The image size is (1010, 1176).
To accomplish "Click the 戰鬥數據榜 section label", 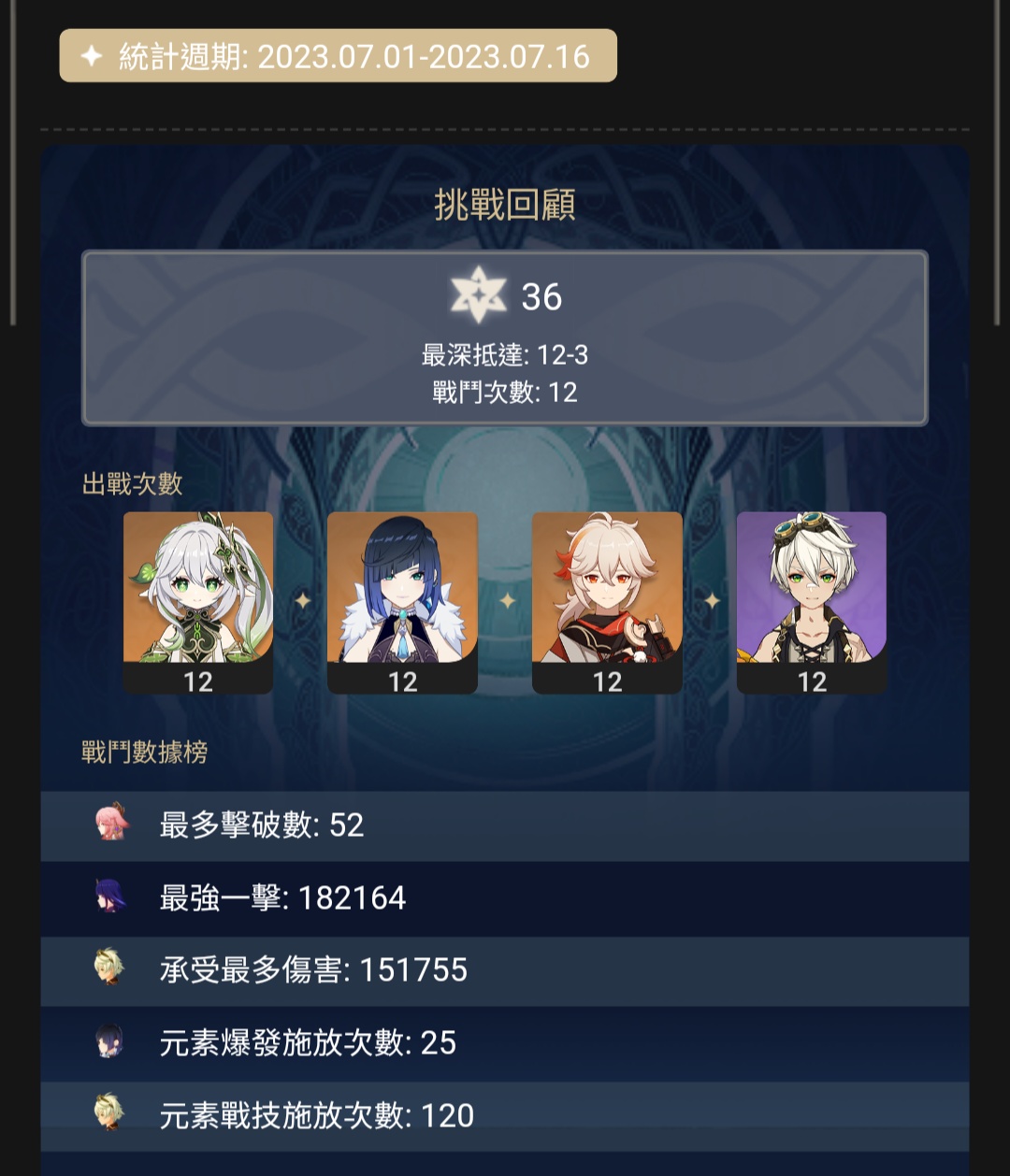I will click(x=145, y=752).
